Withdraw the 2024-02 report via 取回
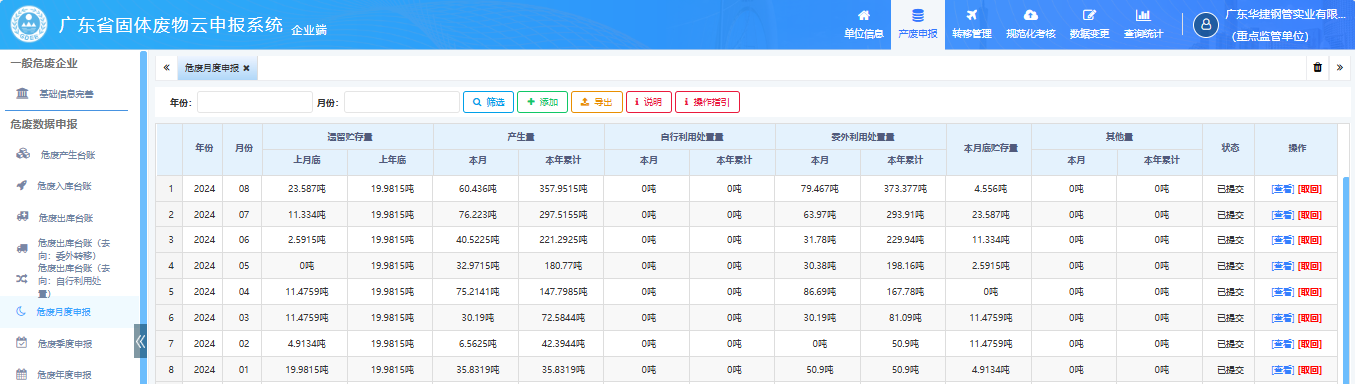This screenshot has height=384, width=1355. point(1309,344)
